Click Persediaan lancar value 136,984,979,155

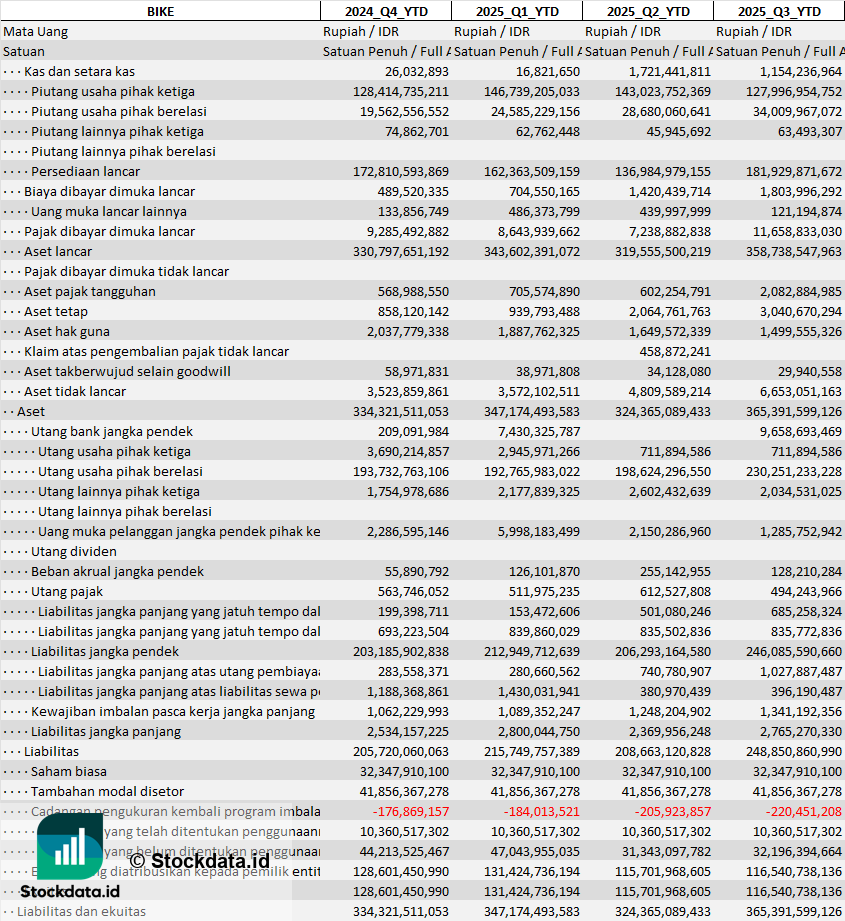point(662,172)
